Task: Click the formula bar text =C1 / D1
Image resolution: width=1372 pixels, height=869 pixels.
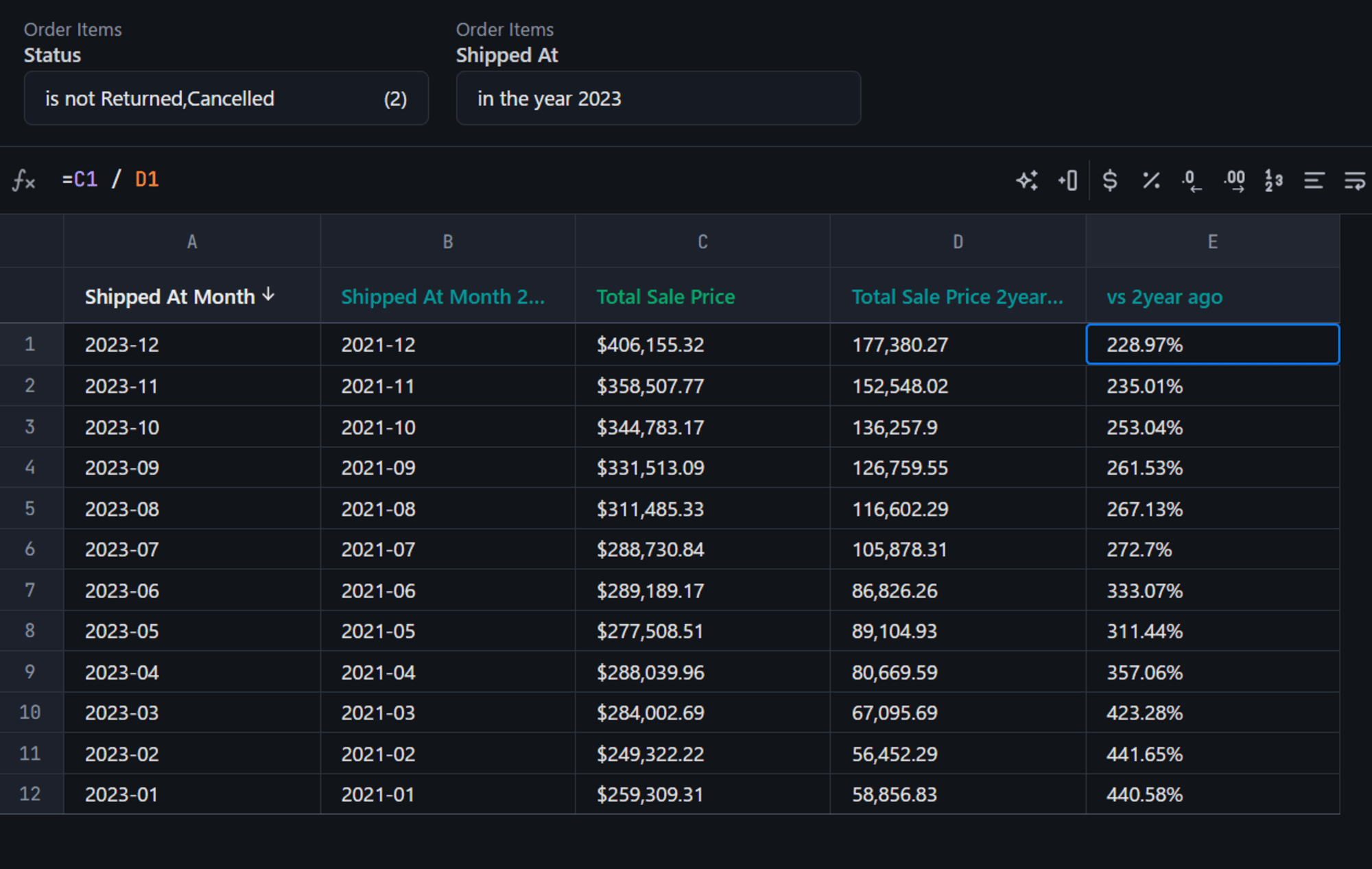Action: (110, 180)
